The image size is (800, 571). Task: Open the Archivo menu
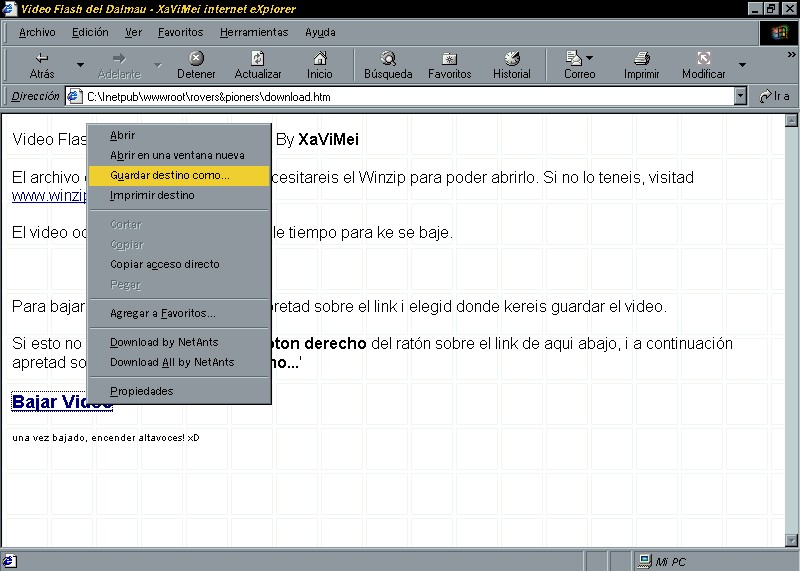(37, 32)
